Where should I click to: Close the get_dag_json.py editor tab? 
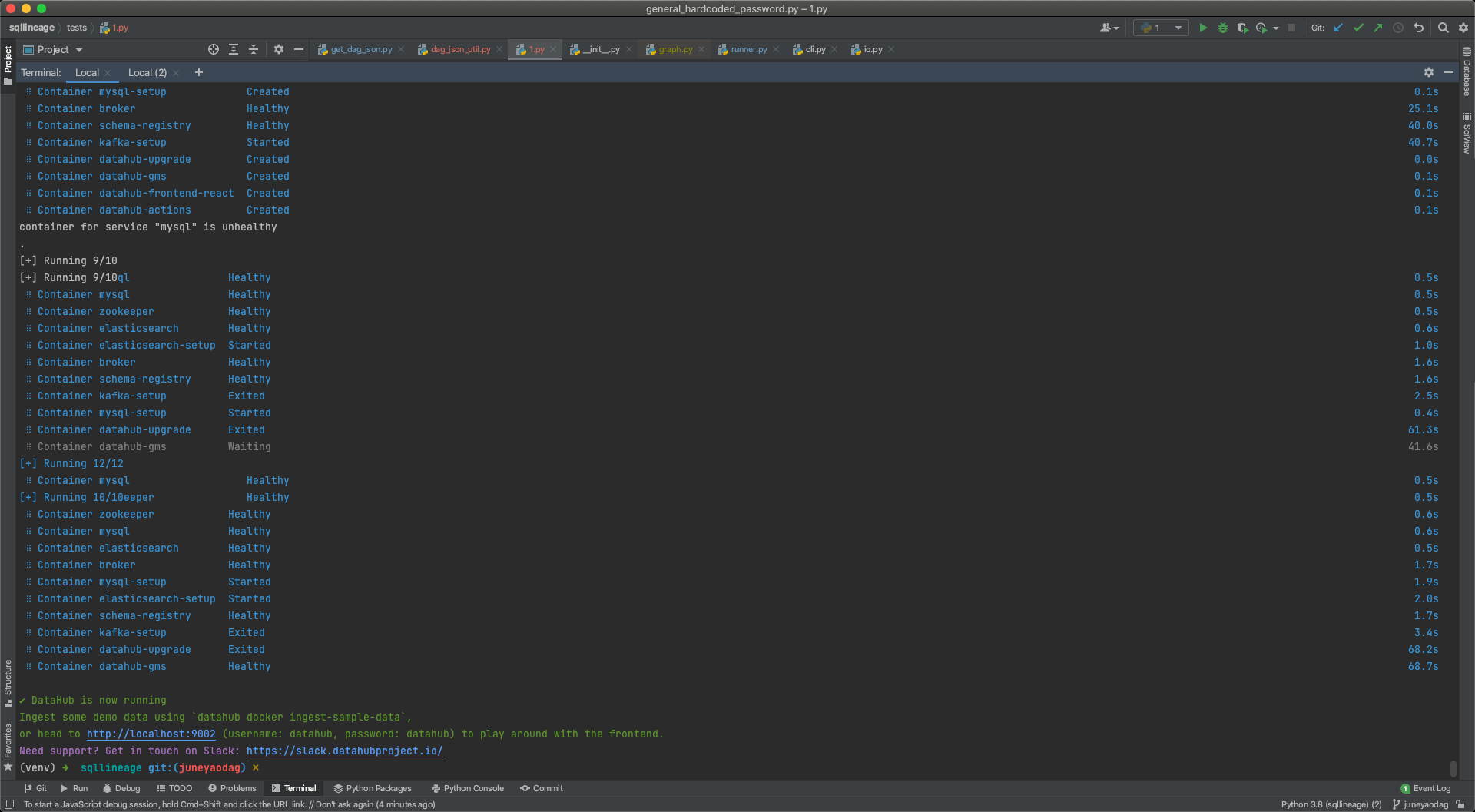click(401, 49)
